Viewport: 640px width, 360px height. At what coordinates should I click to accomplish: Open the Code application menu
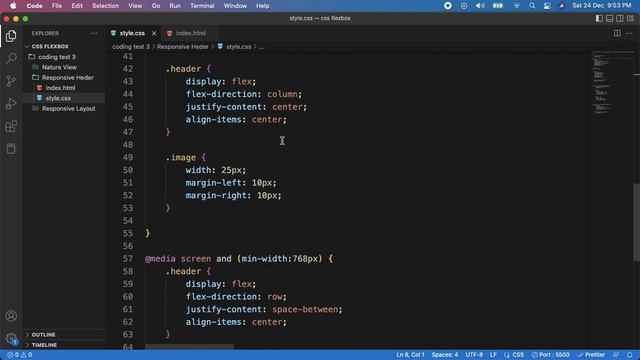pos(34,6)
